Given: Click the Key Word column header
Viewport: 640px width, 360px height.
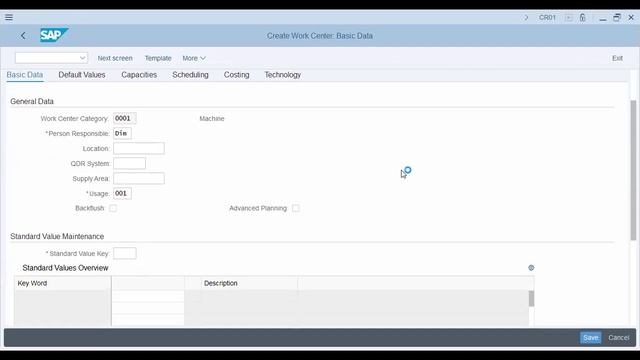Looking at the screenshot, I should [x=62, y=283].
